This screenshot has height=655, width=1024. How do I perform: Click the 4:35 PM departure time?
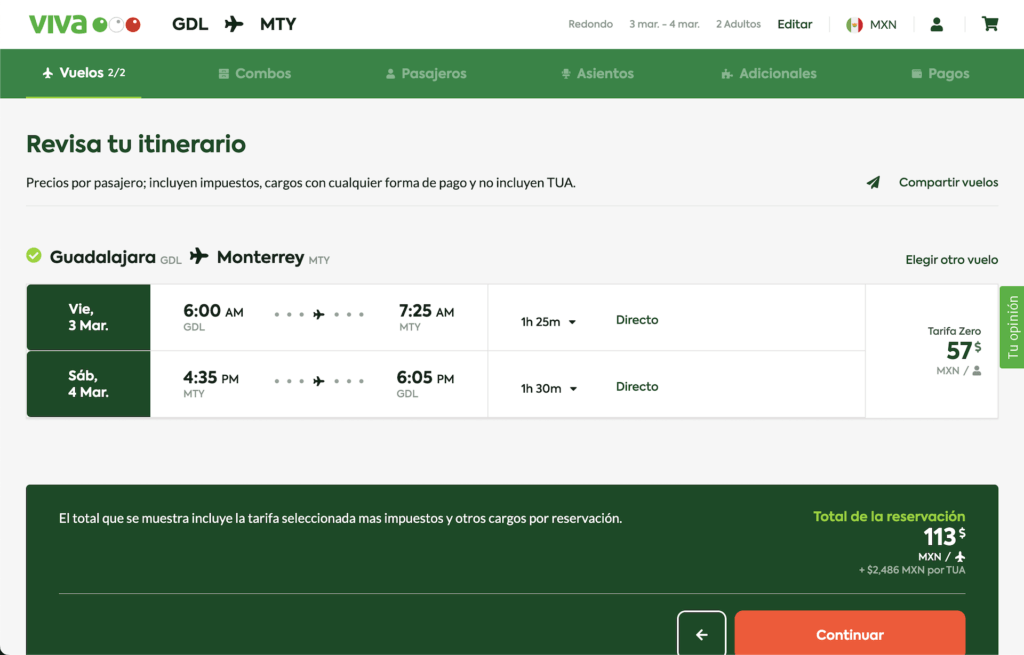pyautogui.click(x=211, y=377)
